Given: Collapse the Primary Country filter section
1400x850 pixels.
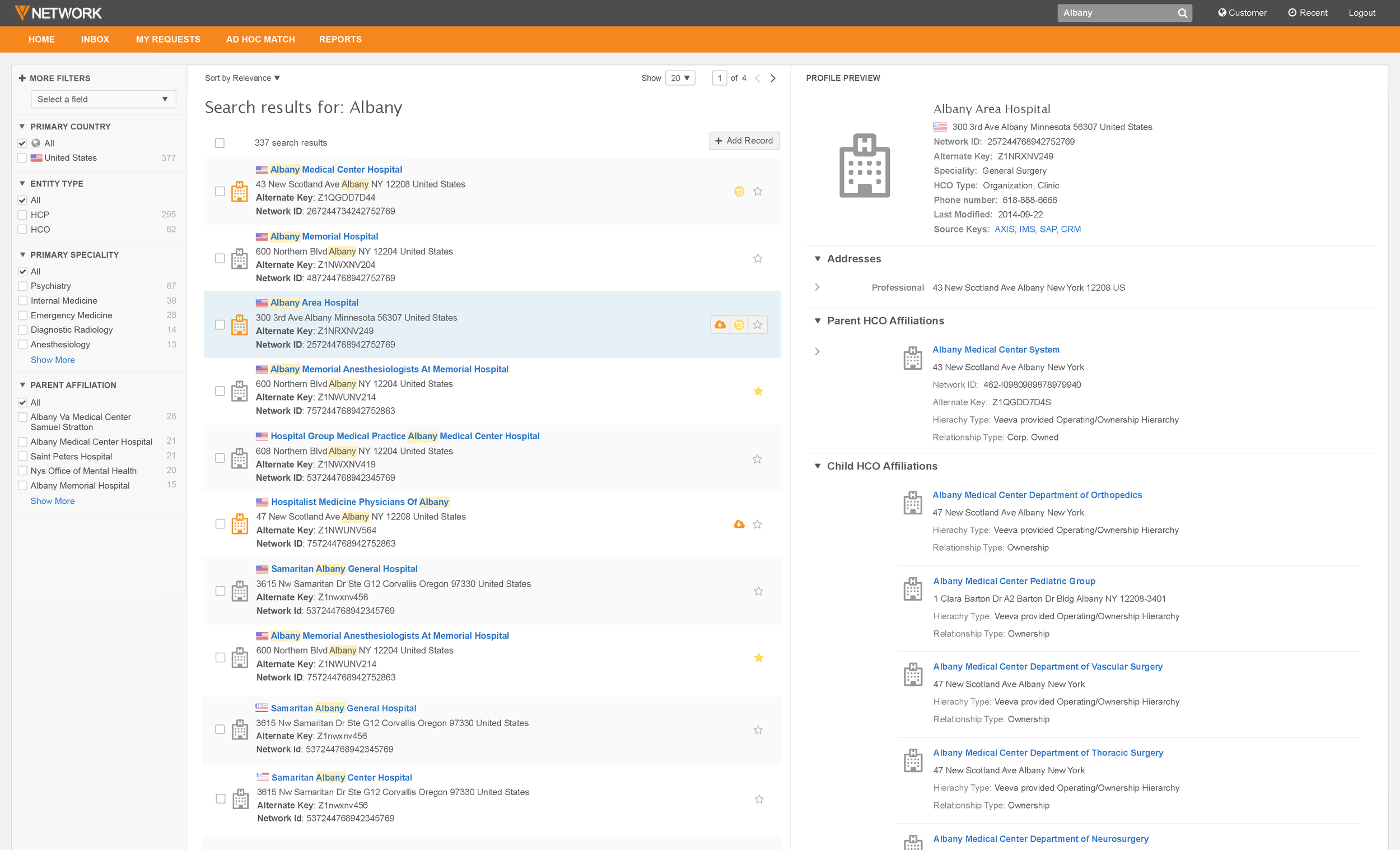Looking at the screenshot, I should [22, 127].
